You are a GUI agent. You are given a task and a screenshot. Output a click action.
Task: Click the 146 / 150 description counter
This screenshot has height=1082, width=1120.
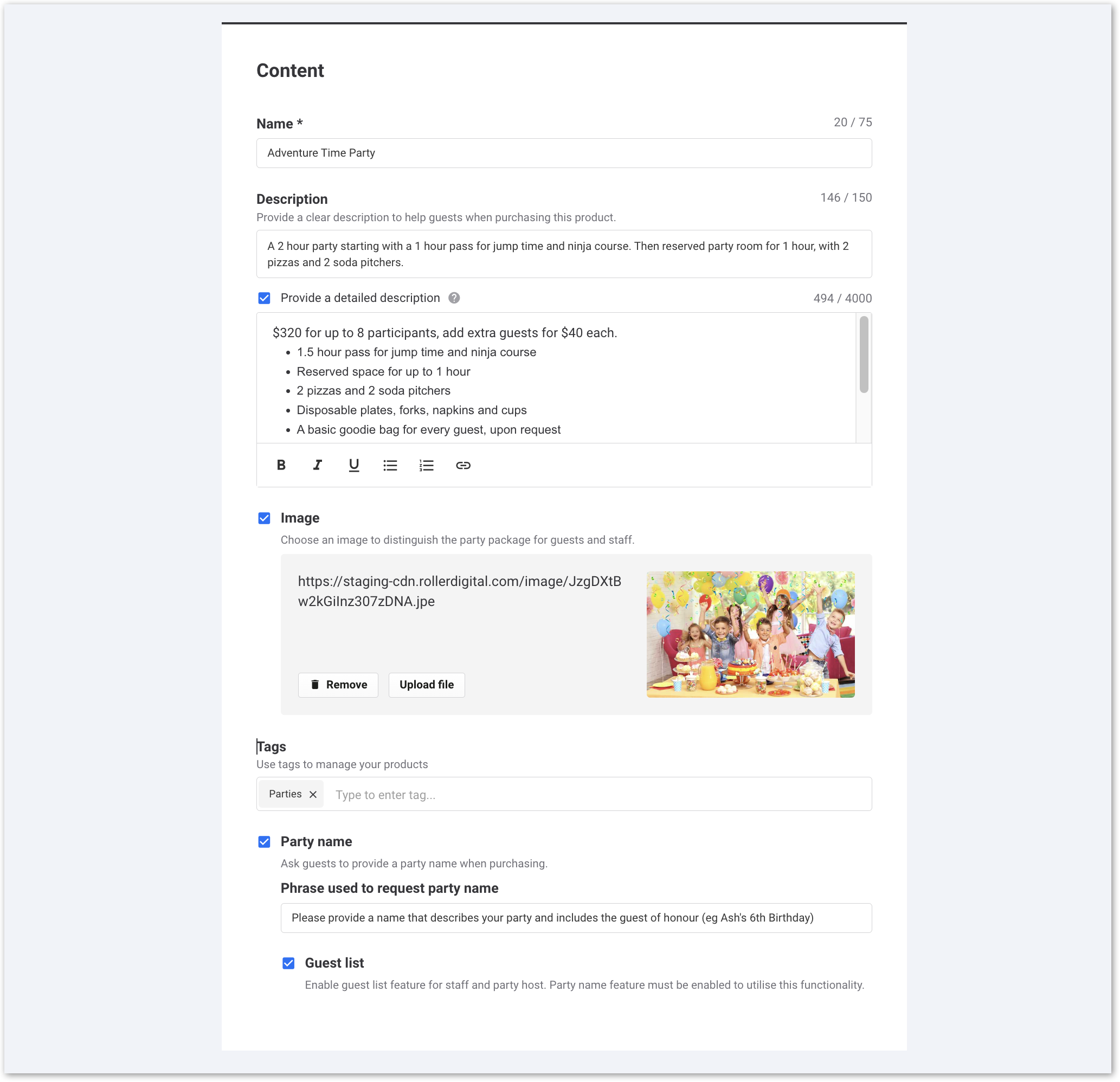tap(846, 198)
